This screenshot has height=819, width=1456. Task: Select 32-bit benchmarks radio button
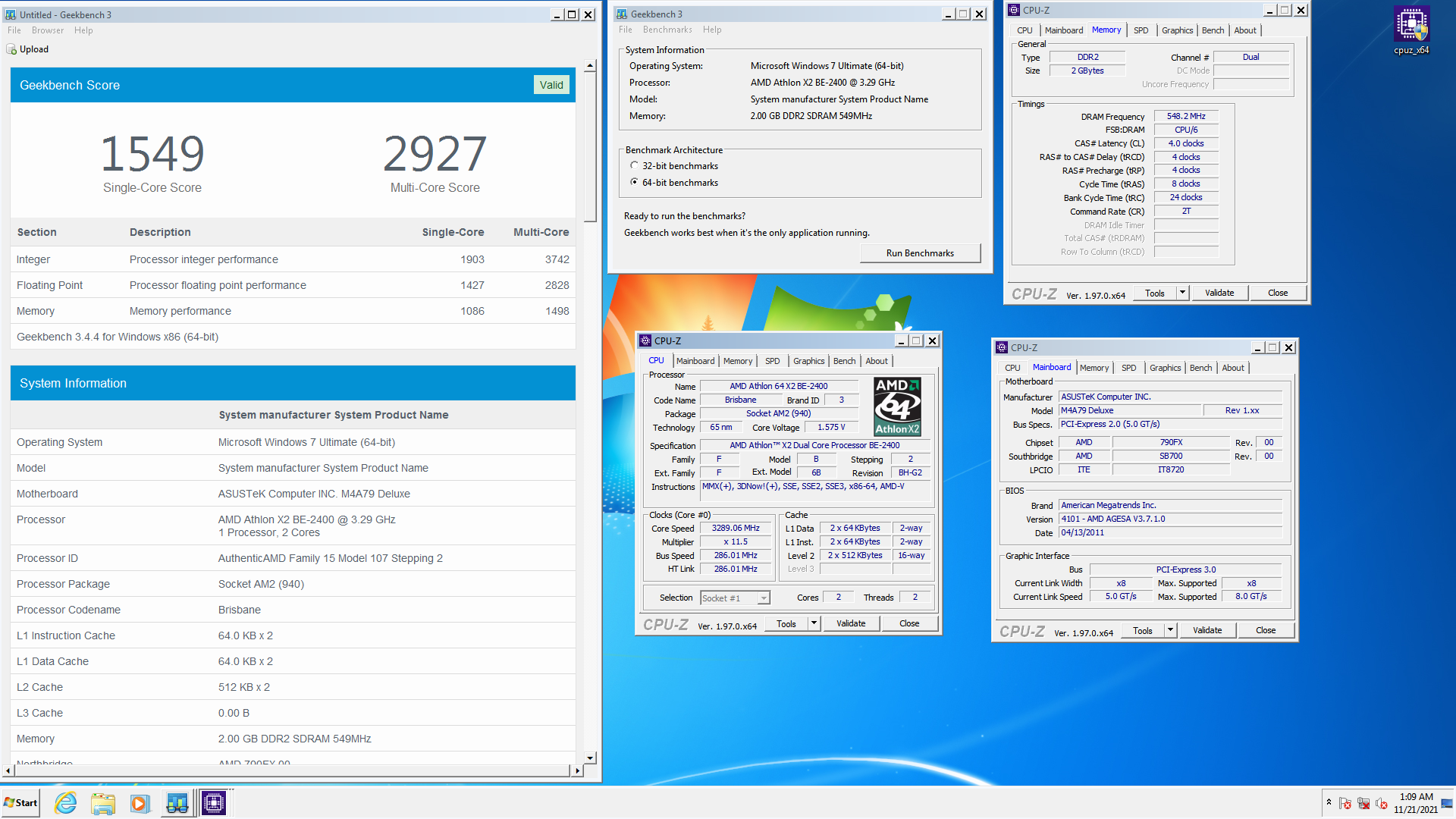click(634, 165)
